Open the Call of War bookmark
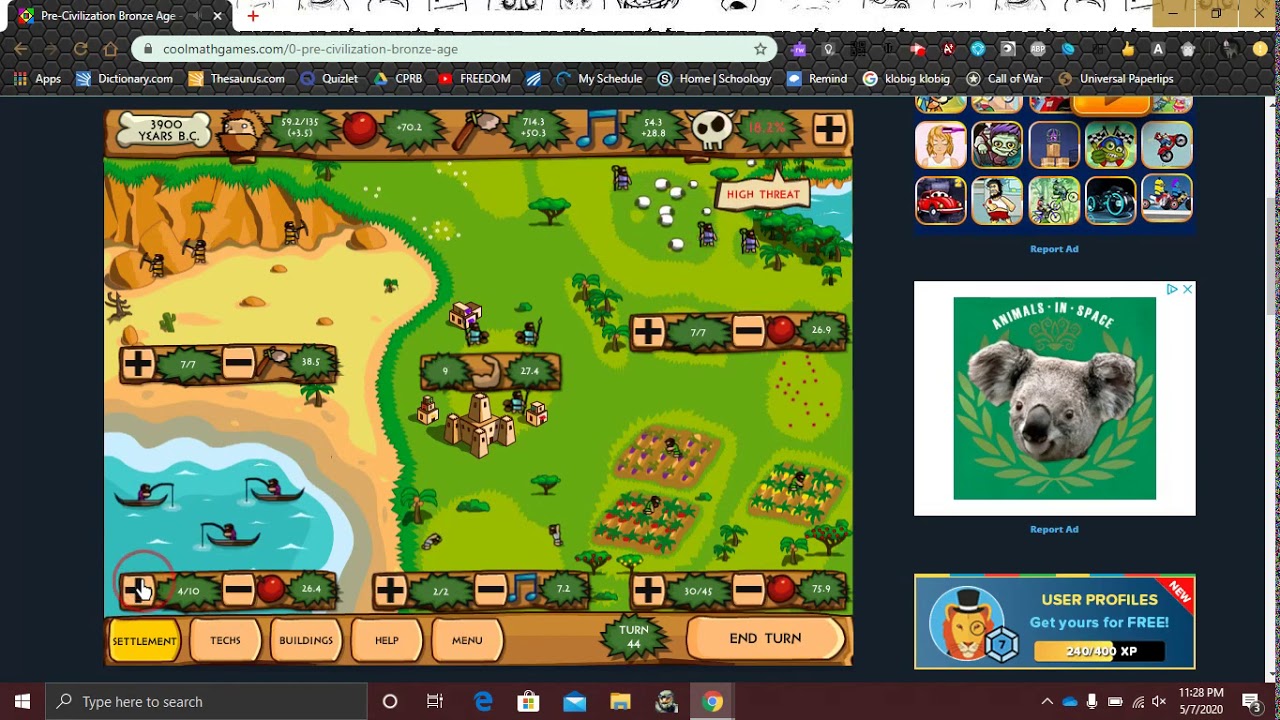 [x=1004, y=78]
